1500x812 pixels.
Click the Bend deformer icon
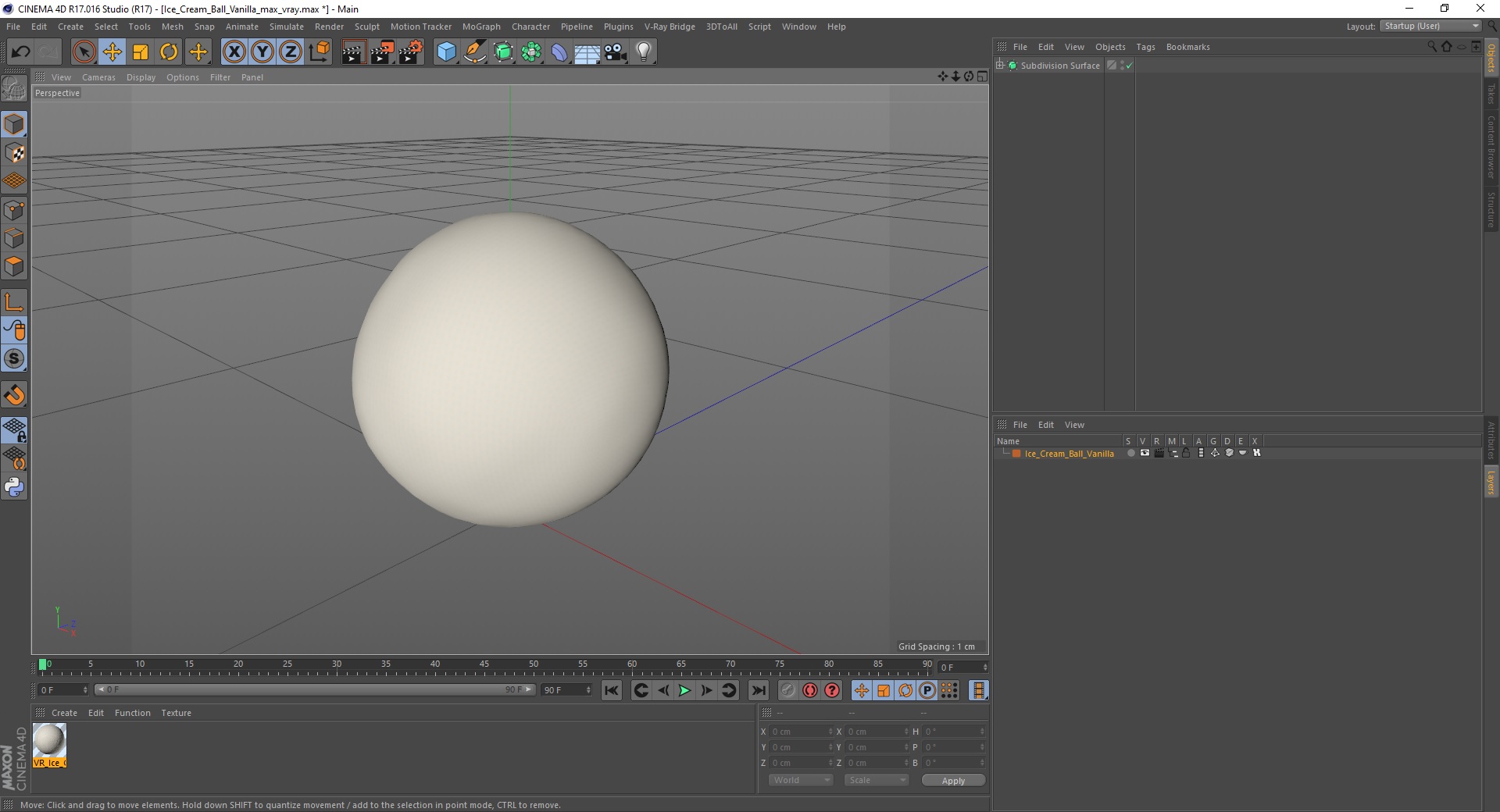pos(559,52)
